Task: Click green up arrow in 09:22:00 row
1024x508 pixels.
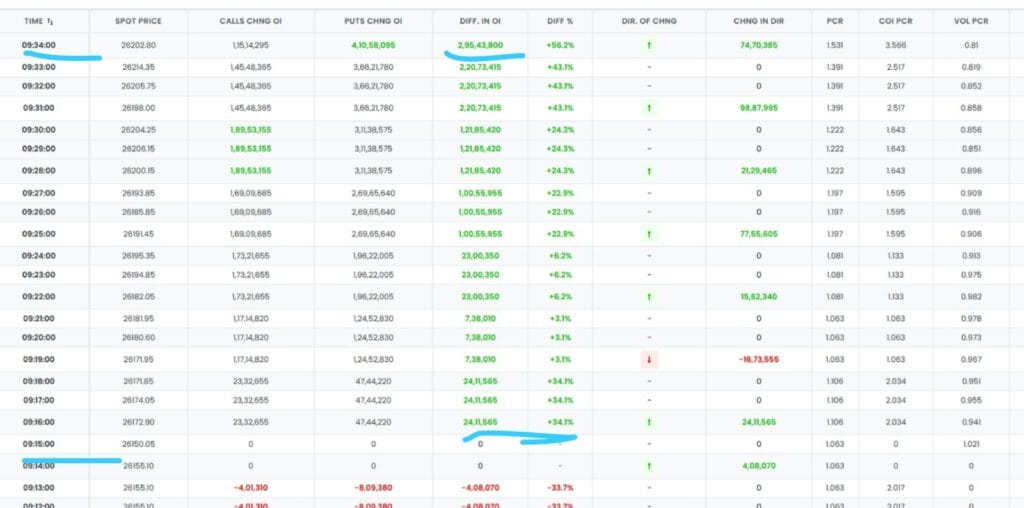Action: point(649,297)
